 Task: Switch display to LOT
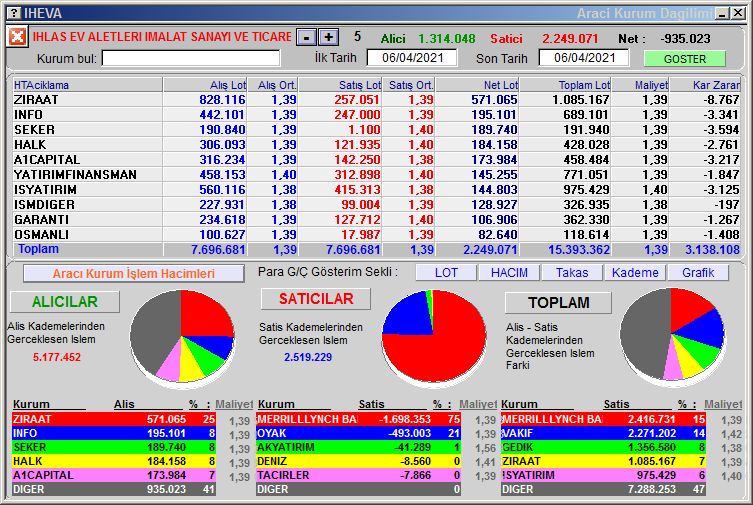click(446, 273)
